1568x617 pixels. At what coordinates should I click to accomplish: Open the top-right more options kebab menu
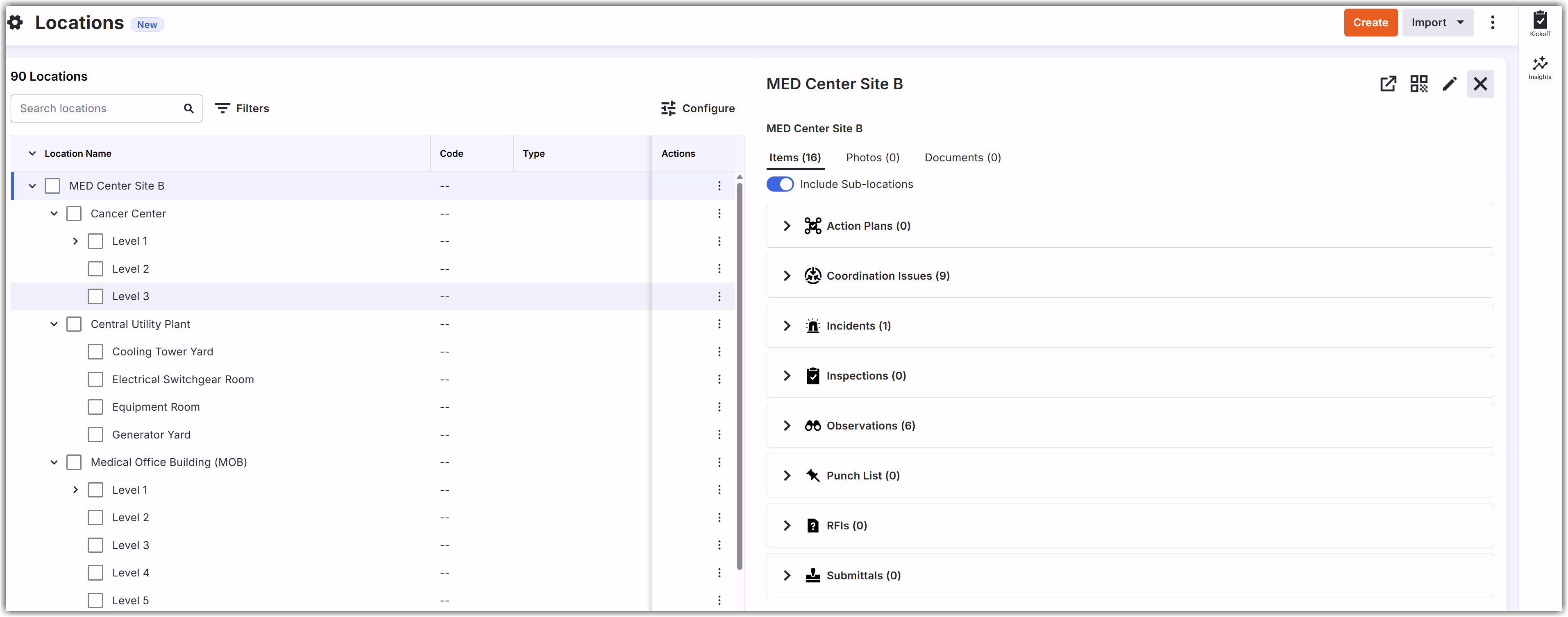click(x=1492, y=23)
